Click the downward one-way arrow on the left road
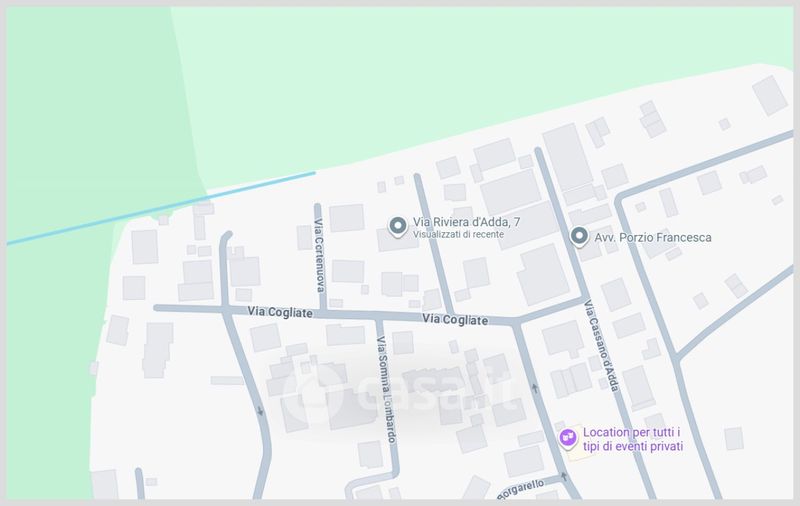The height and width of the screenshot is (506, 800). coord(260,410)
